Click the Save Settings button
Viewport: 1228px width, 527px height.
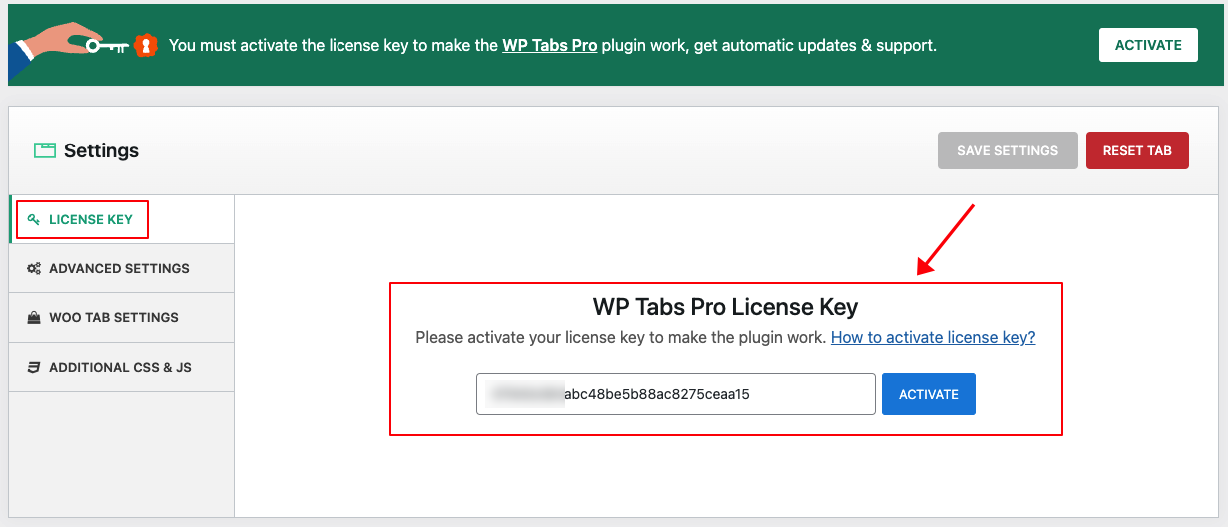pos(1007,151)
